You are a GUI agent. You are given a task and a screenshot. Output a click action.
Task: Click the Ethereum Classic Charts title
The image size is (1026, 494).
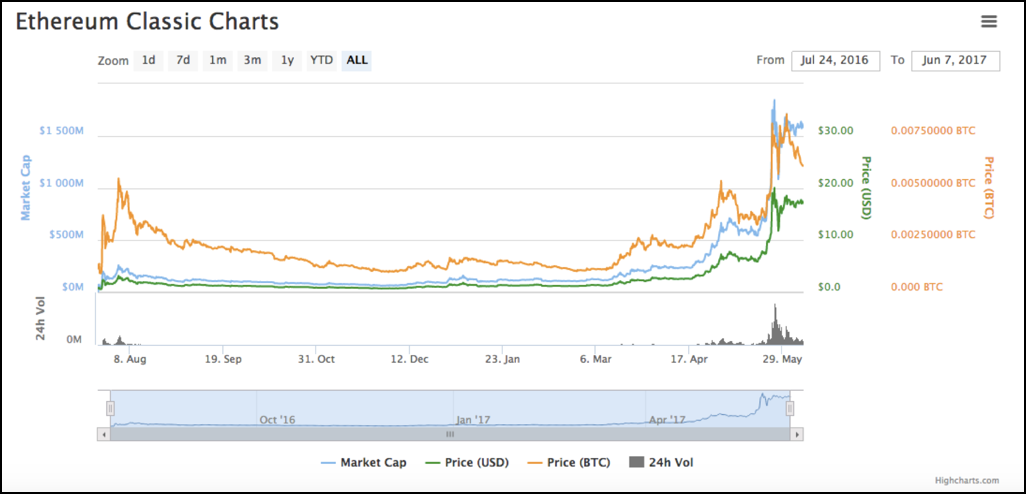tap(147, 22)
